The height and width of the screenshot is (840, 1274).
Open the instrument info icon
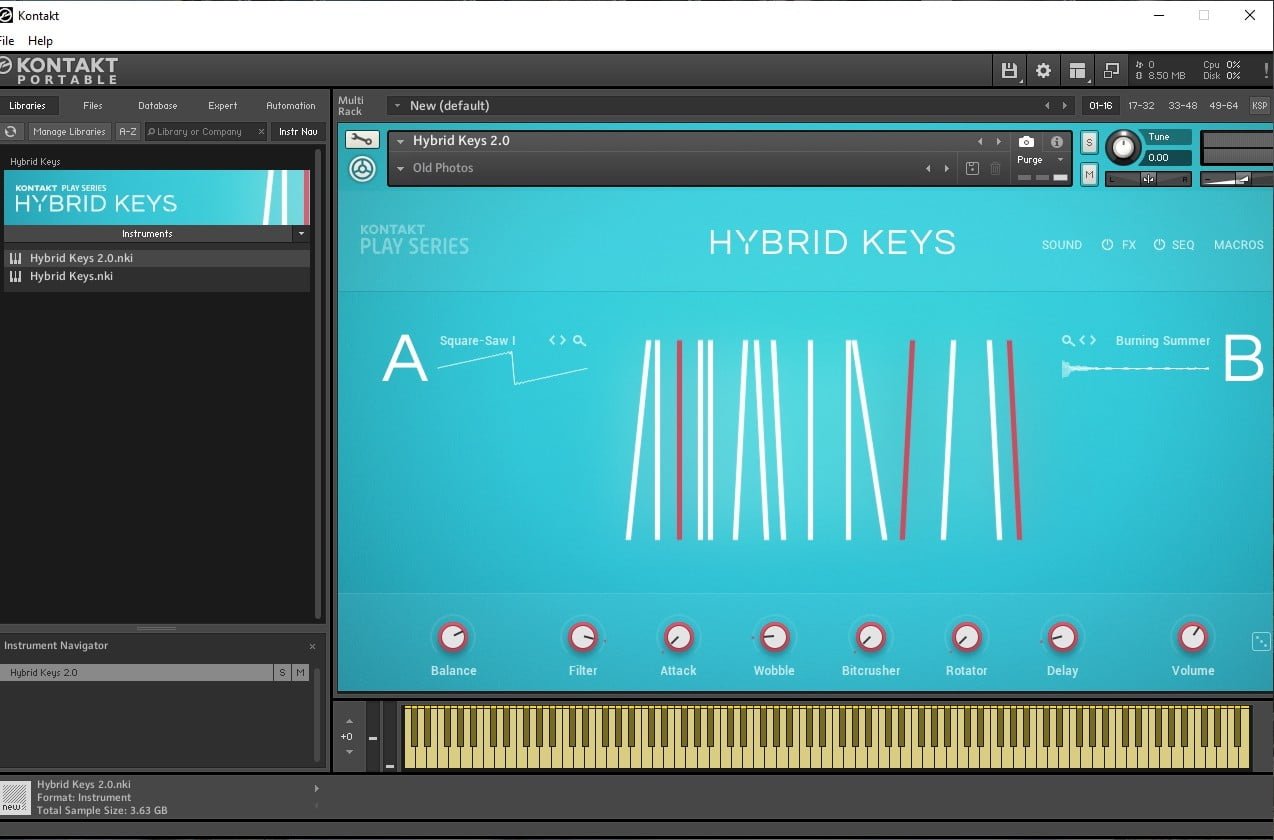pos(1056,142)
